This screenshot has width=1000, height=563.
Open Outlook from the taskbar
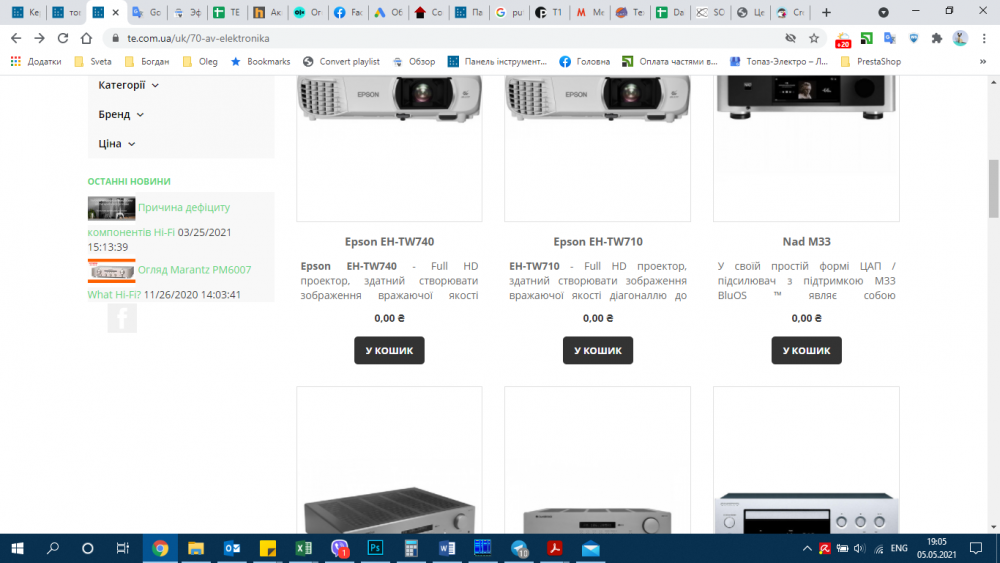point(232,548)
